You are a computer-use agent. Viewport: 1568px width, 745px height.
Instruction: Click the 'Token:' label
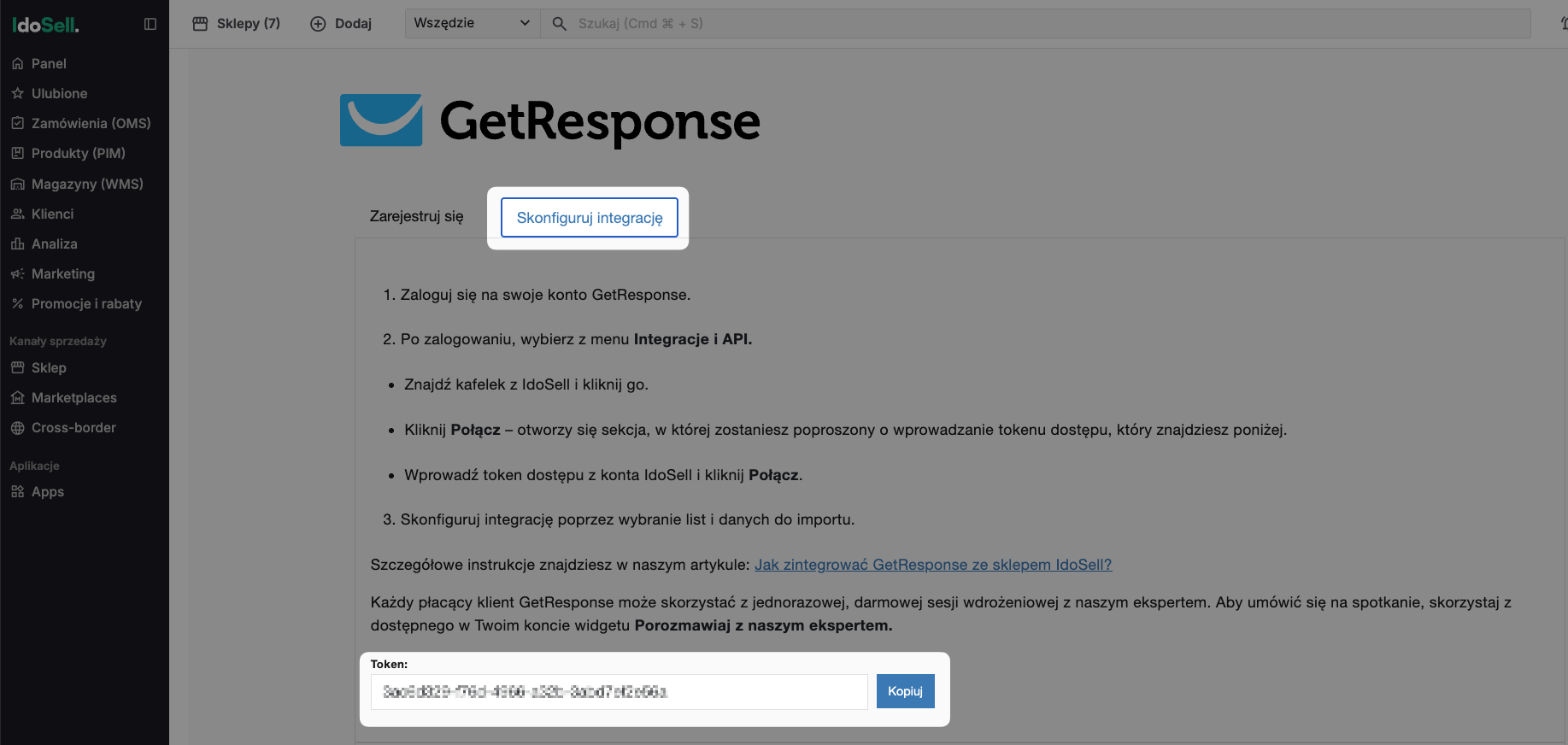pyautogui.click(x=389, y=664)
